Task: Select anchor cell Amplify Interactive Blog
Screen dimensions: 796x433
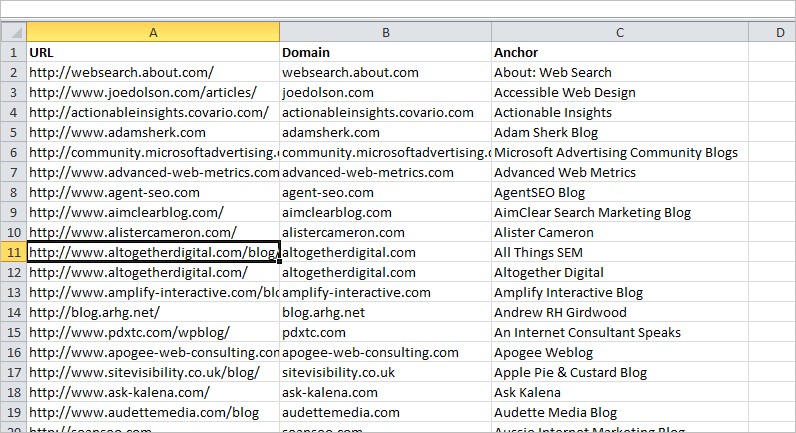Action: coord(620,292)
